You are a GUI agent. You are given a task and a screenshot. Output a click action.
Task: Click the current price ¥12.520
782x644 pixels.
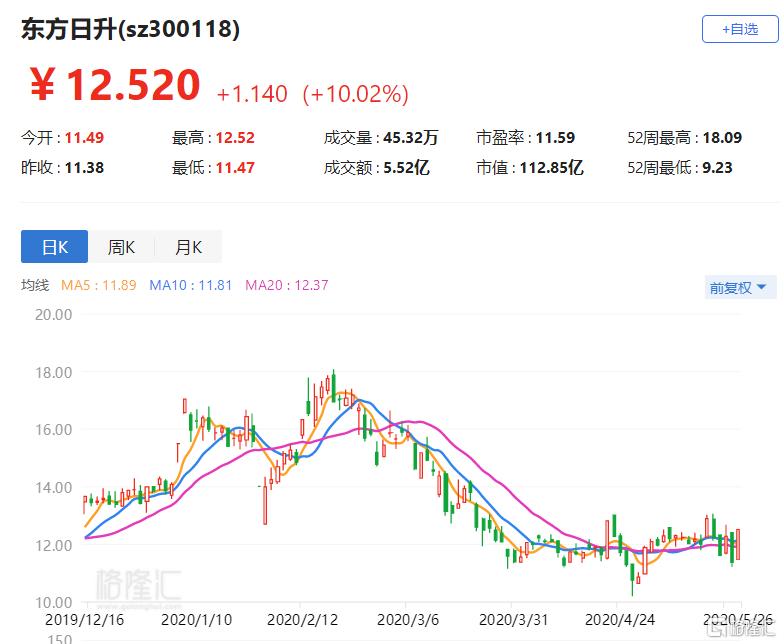click(x=115, y=85)
